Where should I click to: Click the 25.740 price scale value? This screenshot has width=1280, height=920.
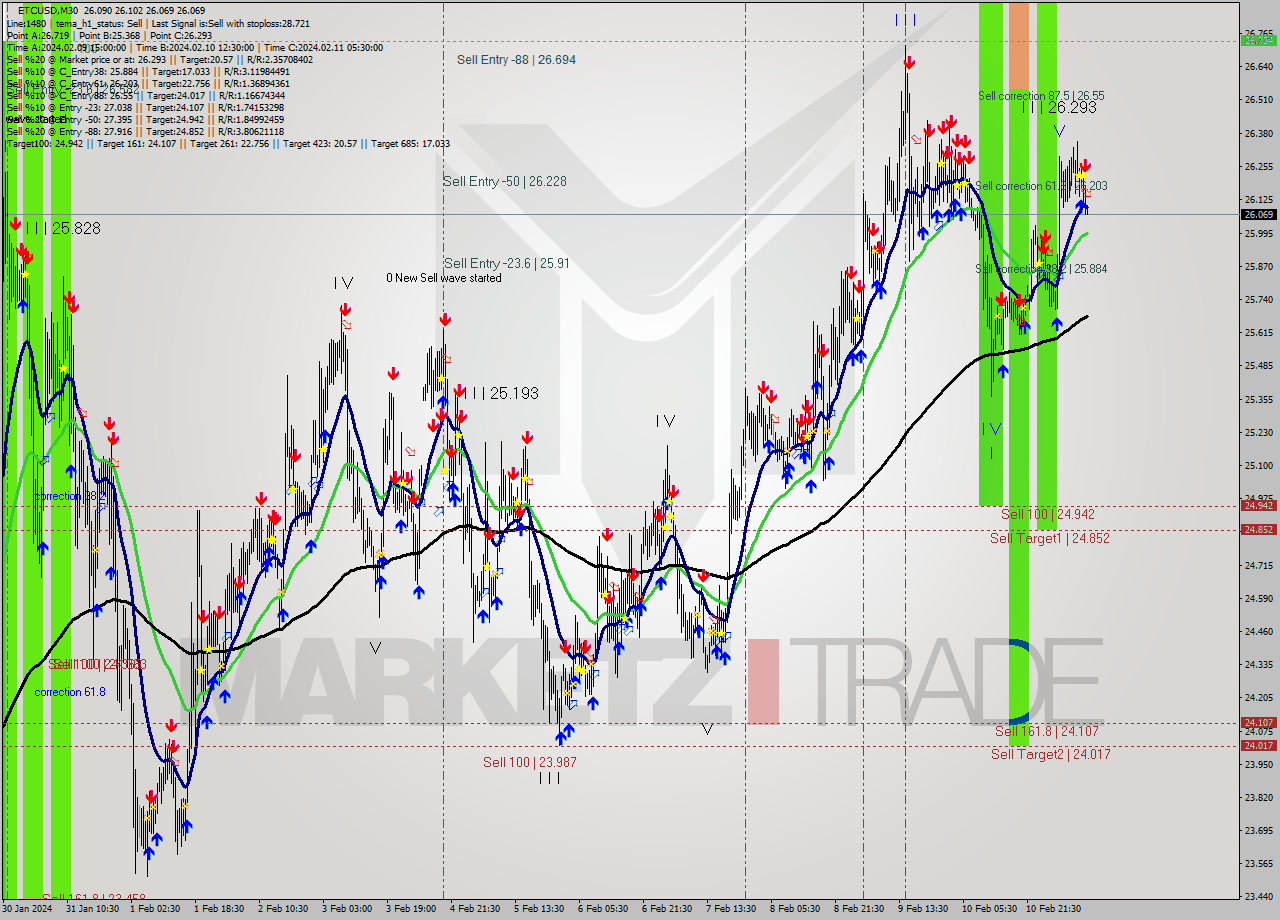pyautogui.click(x=1258, y=299)
